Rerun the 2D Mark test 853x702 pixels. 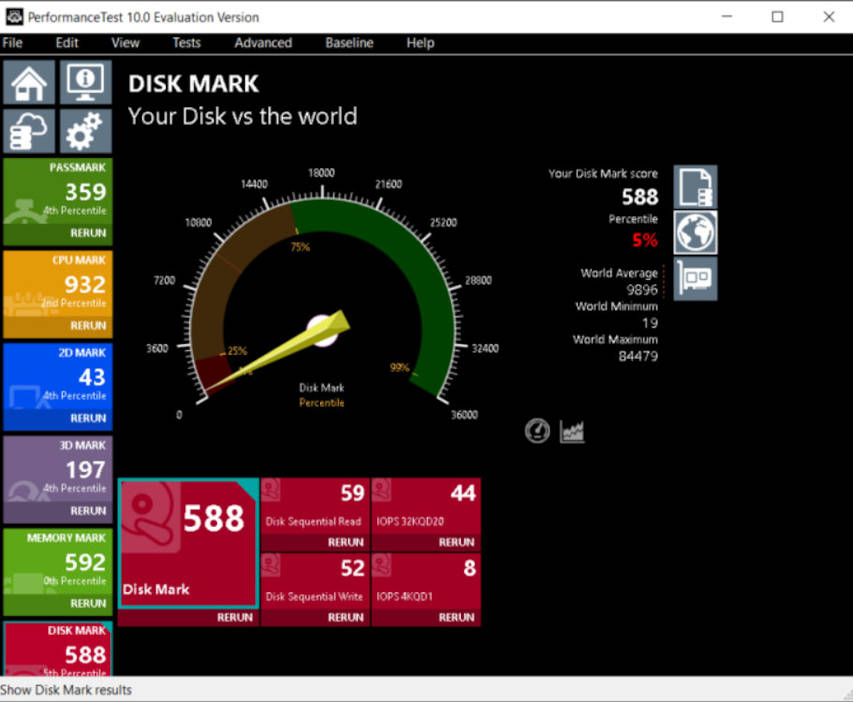coord(88,418)
